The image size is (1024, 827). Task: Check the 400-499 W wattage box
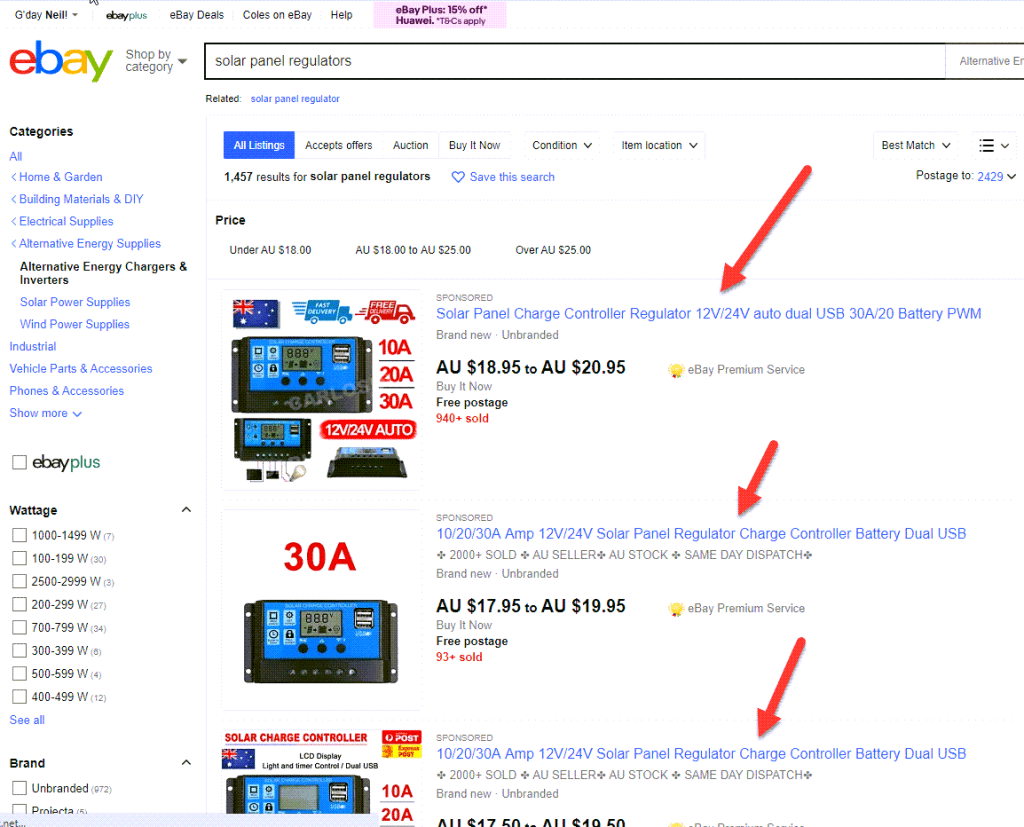tap(20, 697)
